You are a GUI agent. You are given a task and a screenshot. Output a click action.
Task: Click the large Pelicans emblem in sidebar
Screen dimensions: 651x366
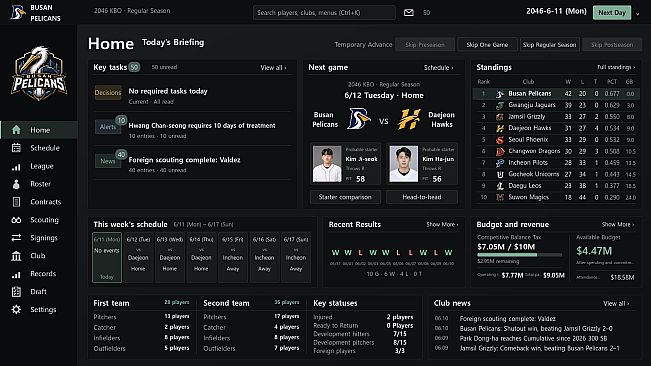click(x=39, y=73)
